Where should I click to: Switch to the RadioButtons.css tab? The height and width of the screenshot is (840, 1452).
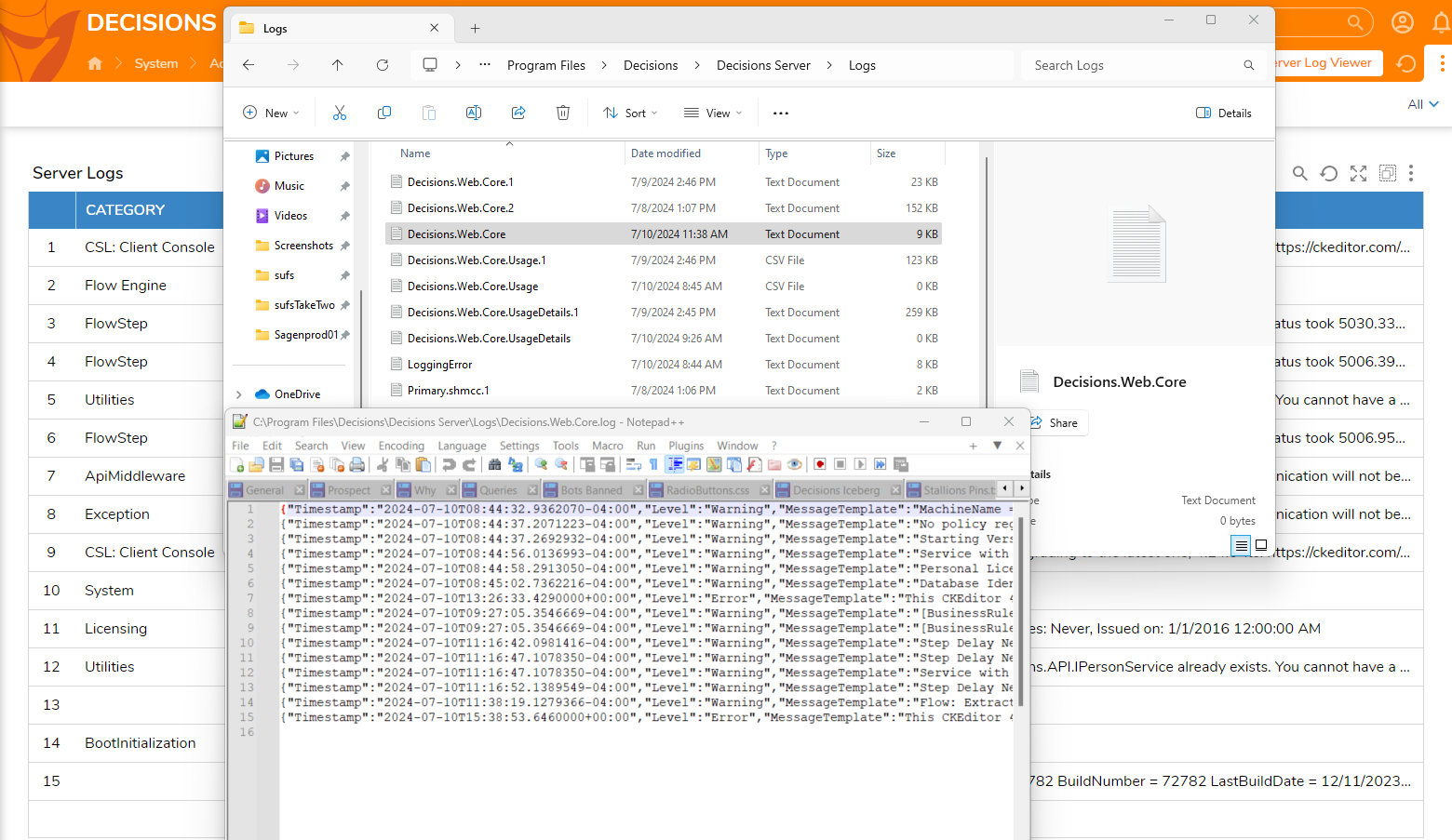(x=707, y=490)
